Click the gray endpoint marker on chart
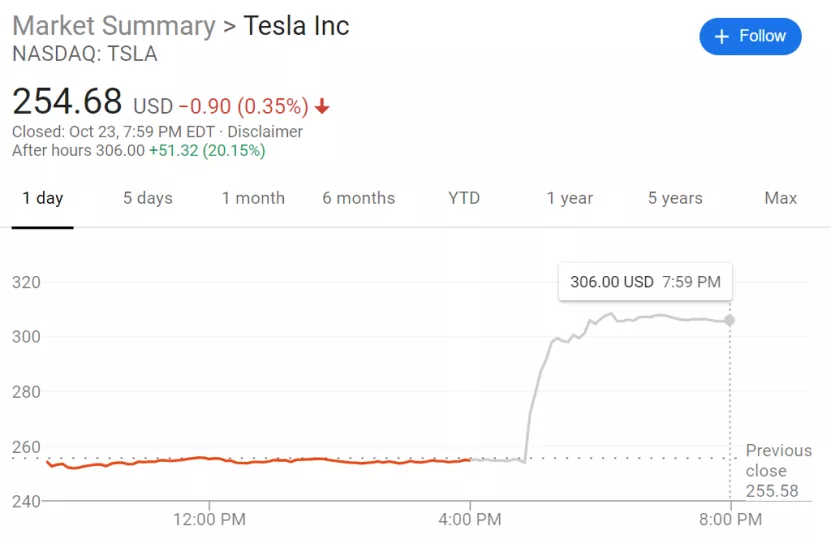831x539 pixels. tap(730, 320)
